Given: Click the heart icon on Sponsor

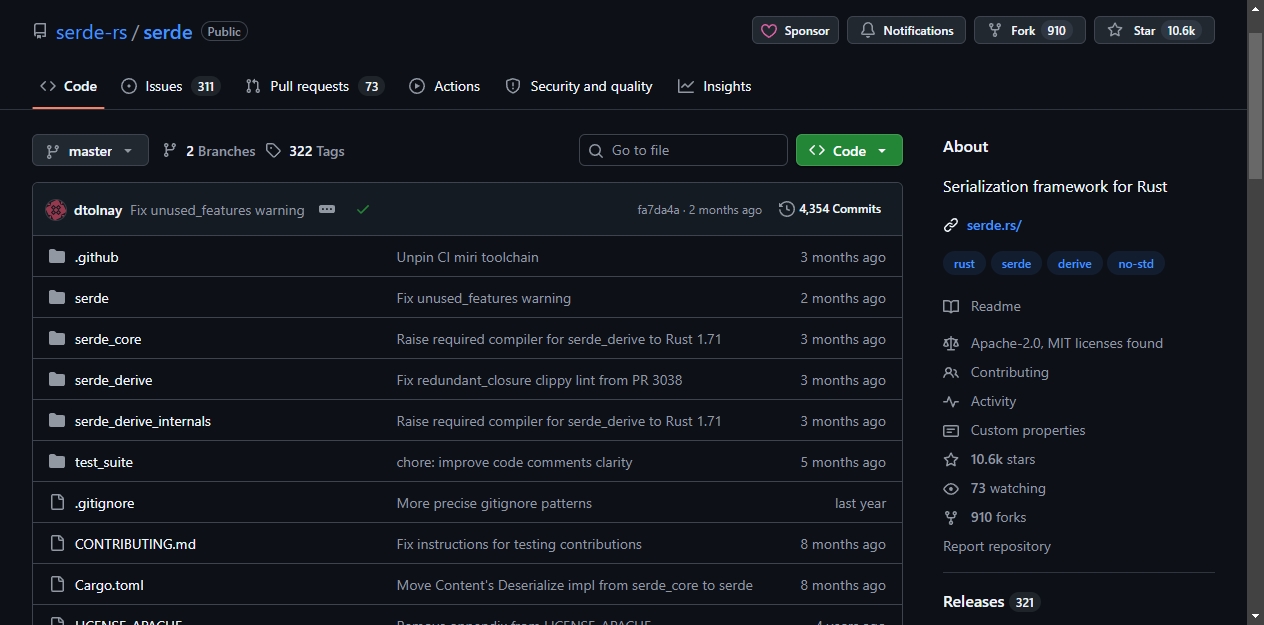Looking at the screenshot, I should point(769,31).
